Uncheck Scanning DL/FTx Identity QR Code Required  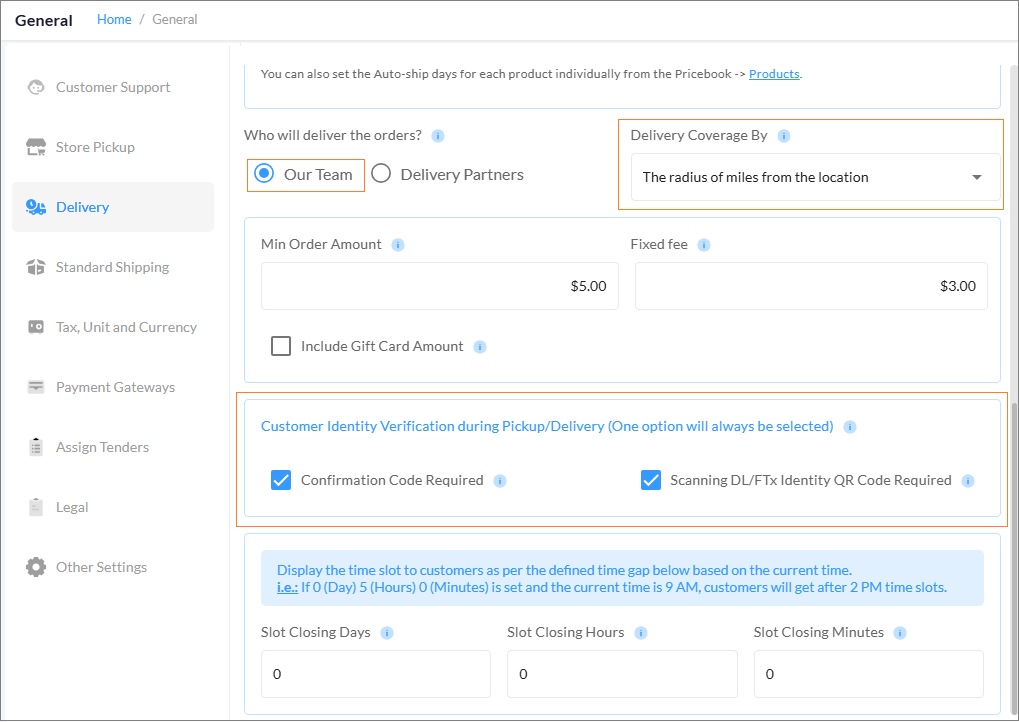pos(651,480)
